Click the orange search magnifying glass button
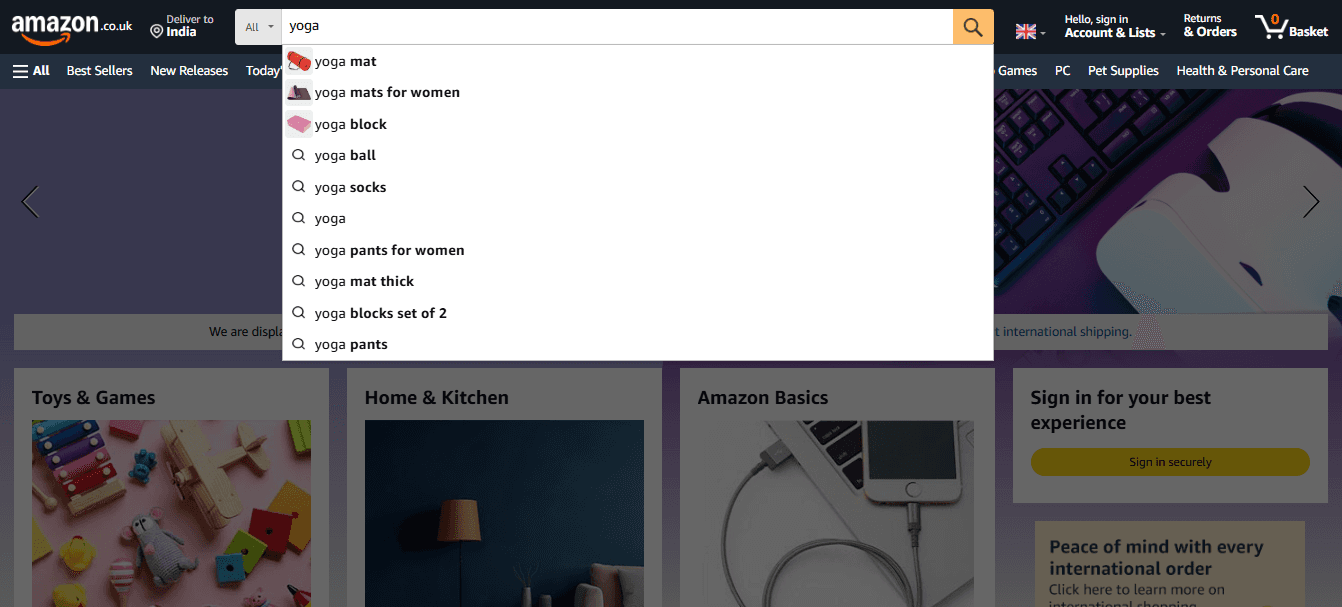 pyautogui.click(x=971, y=26)
